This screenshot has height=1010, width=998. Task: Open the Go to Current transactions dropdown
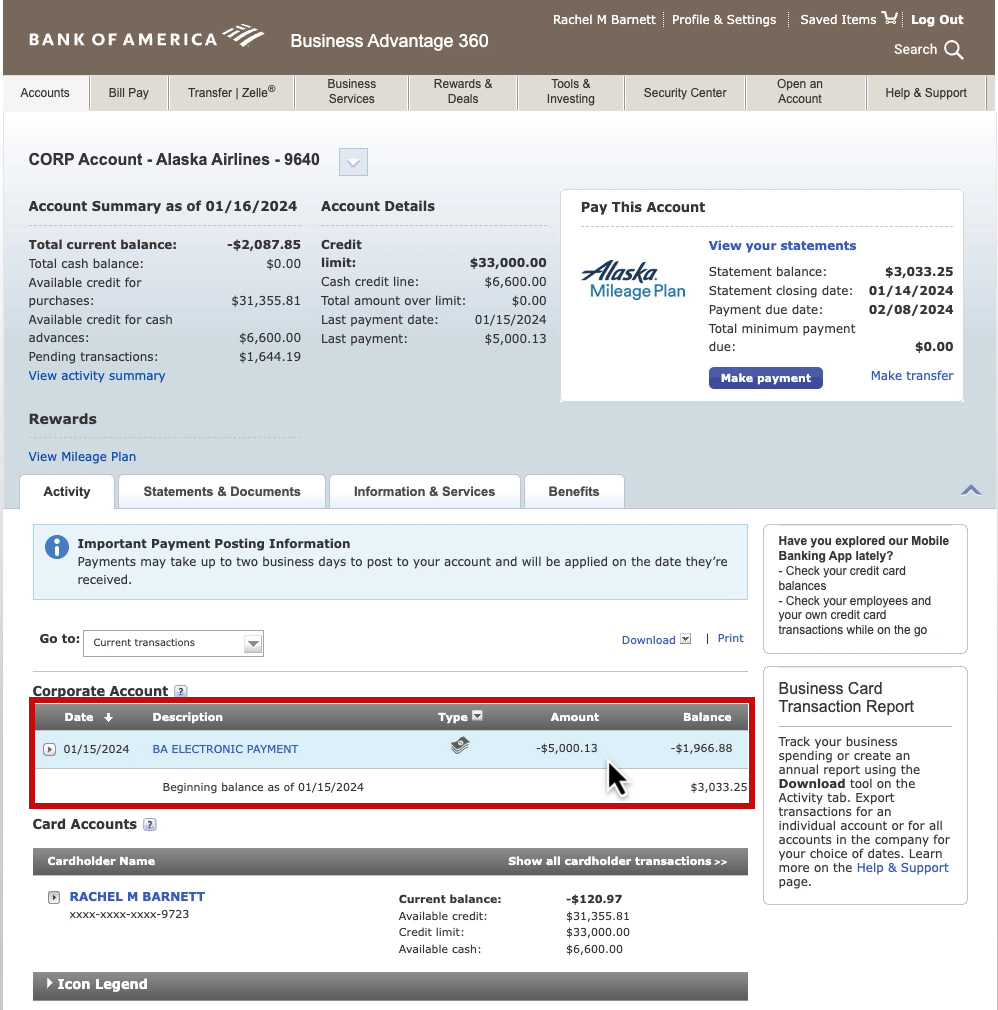[x=173, y=643]
